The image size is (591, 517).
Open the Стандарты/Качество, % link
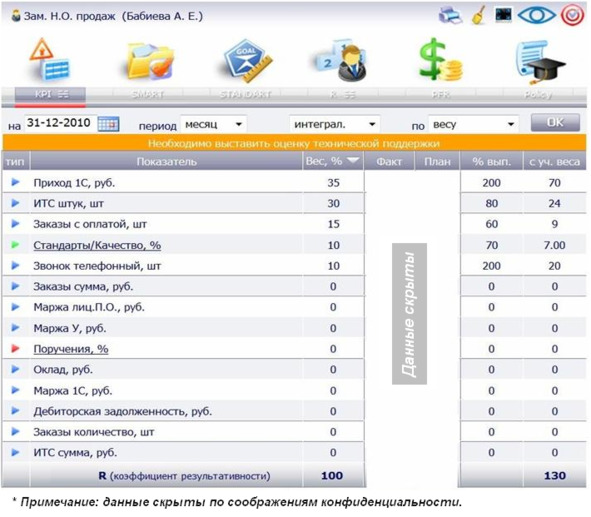coord(97,245)
